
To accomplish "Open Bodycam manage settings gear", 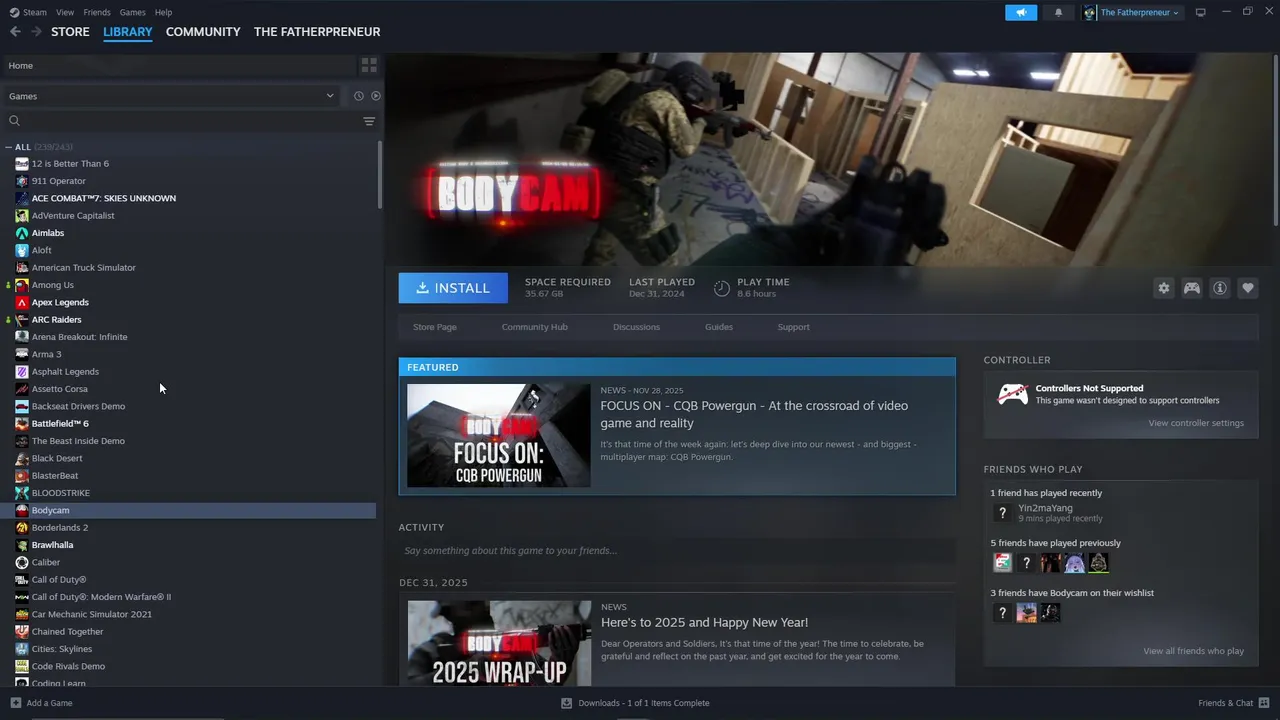I will [x=1164, y=288].
